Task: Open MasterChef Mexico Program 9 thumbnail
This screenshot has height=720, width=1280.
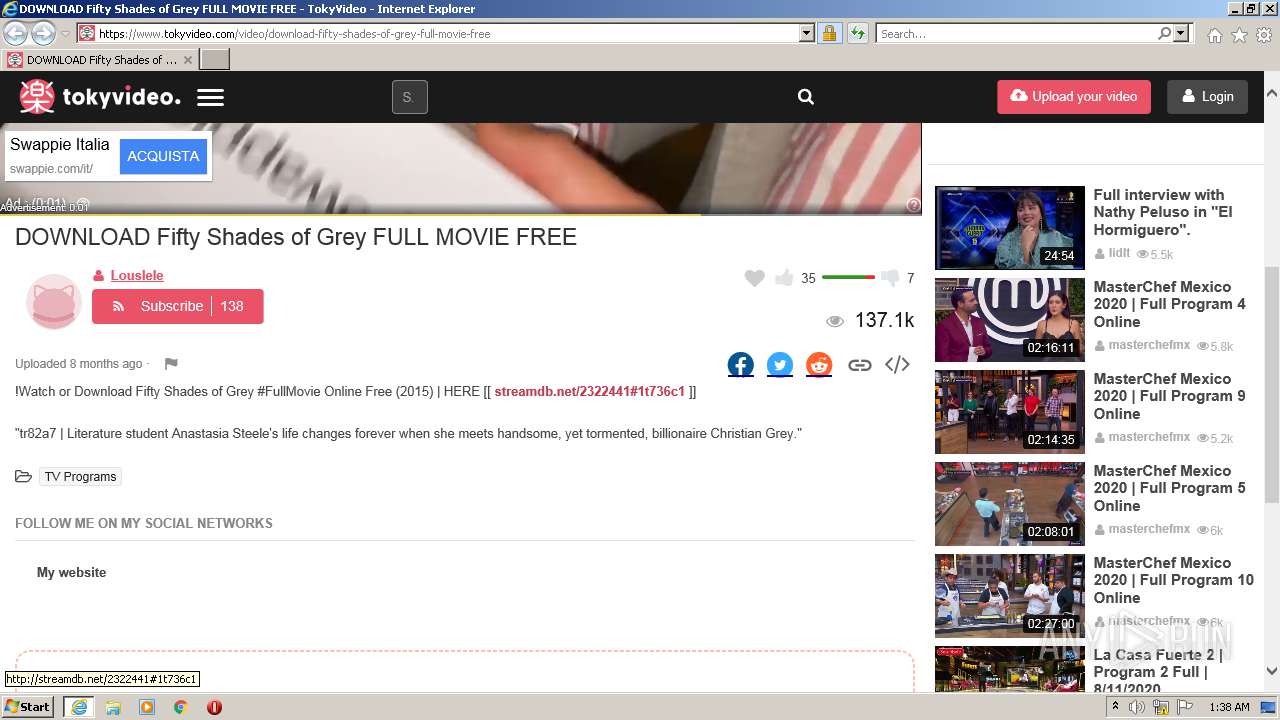Action: coord(1009,412)
